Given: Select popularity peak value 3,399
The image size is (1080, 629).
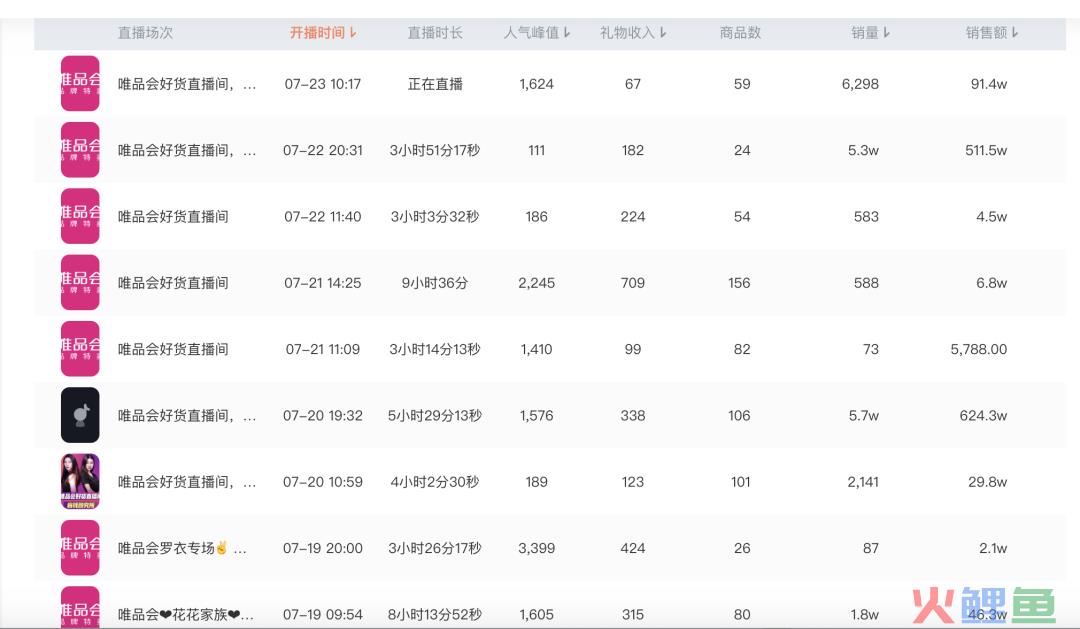Looking at the screenshot, I should [537, 548].
